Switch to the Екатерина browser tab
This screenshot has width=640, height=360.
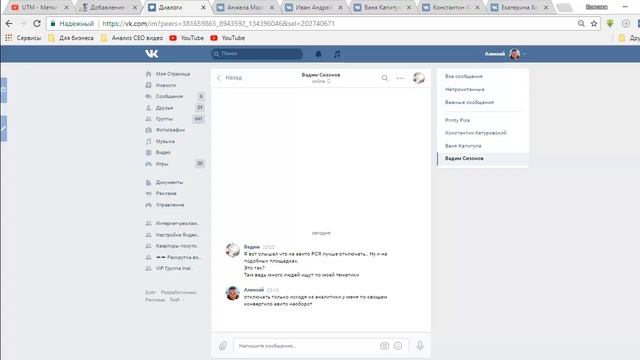pyautogui.click(x=519, y=7)
